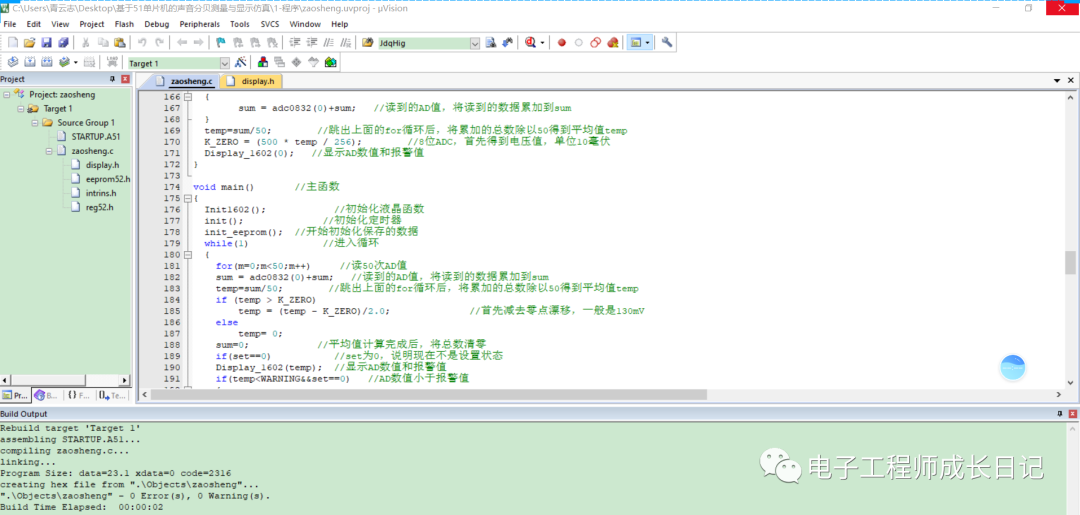Click the Undo arrow icon
Screen dimensions: 1080x515
coord(142,42)
